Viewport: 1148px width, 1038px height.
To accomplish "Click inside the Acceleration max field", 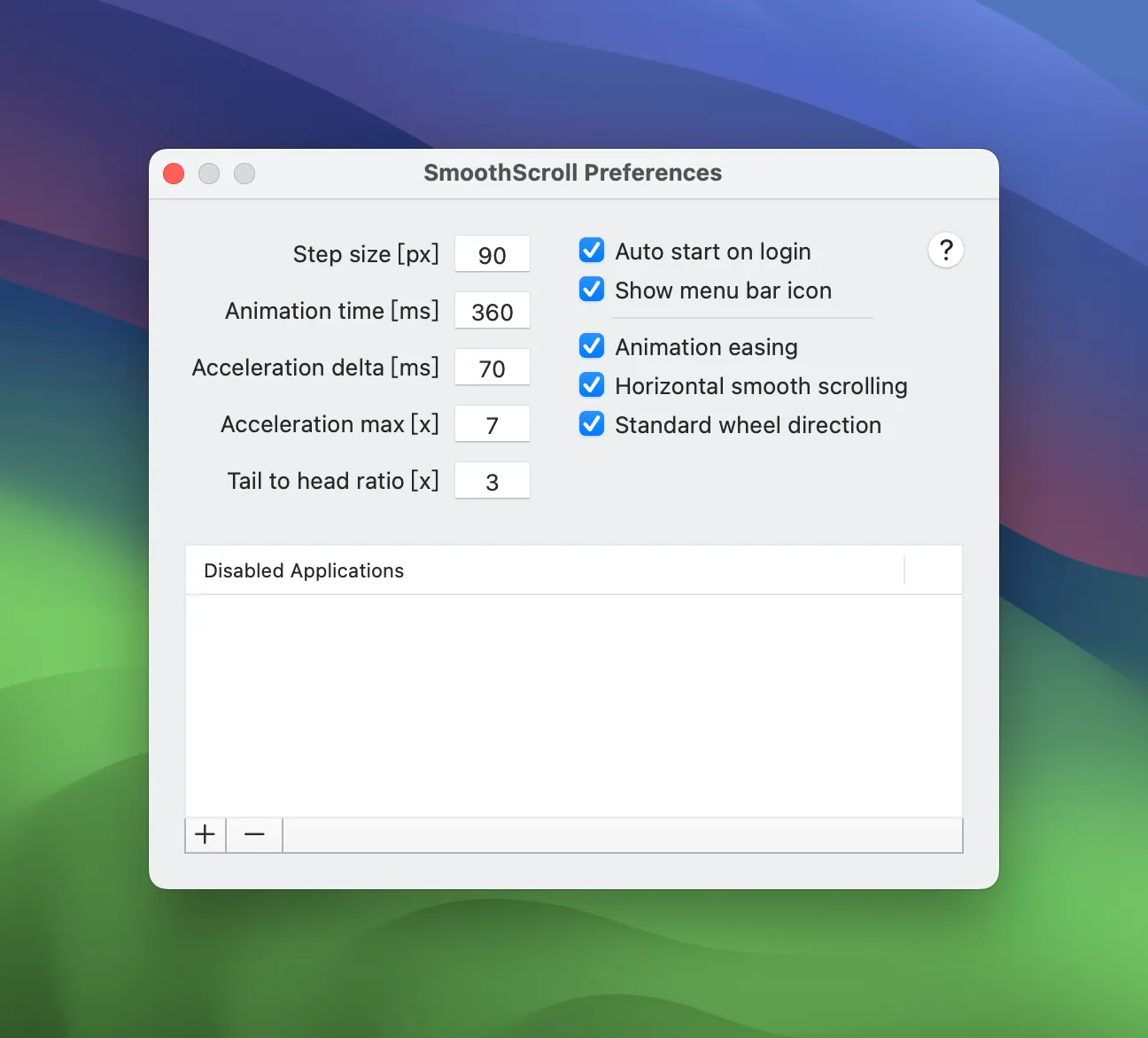I will coord(492,424).
